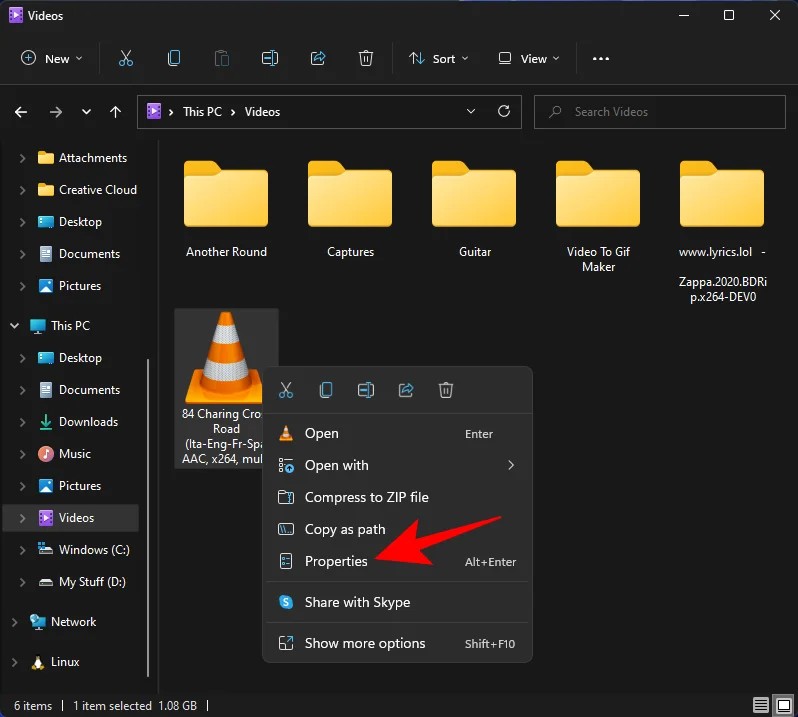Switch to the large icons view in the status bar

(x=783, y=706)
